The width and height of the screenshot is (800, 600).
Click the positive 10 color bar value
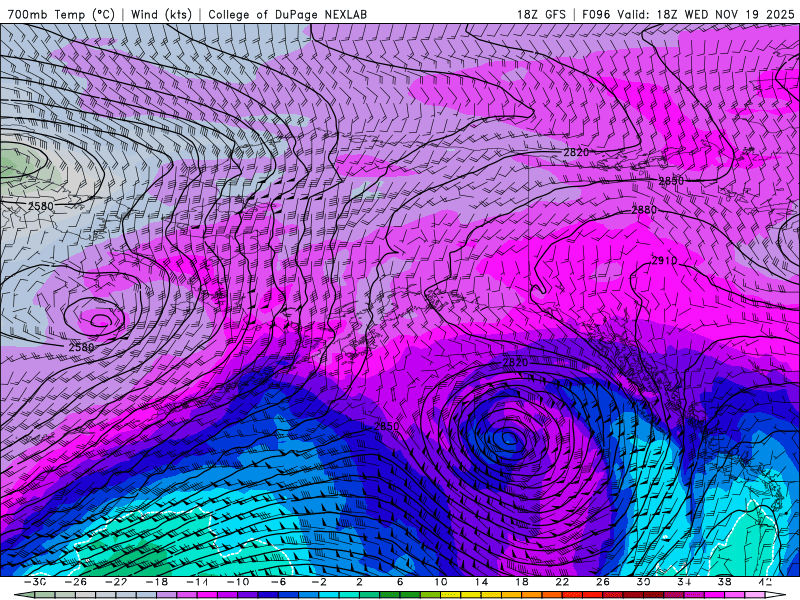pos(440,582)
